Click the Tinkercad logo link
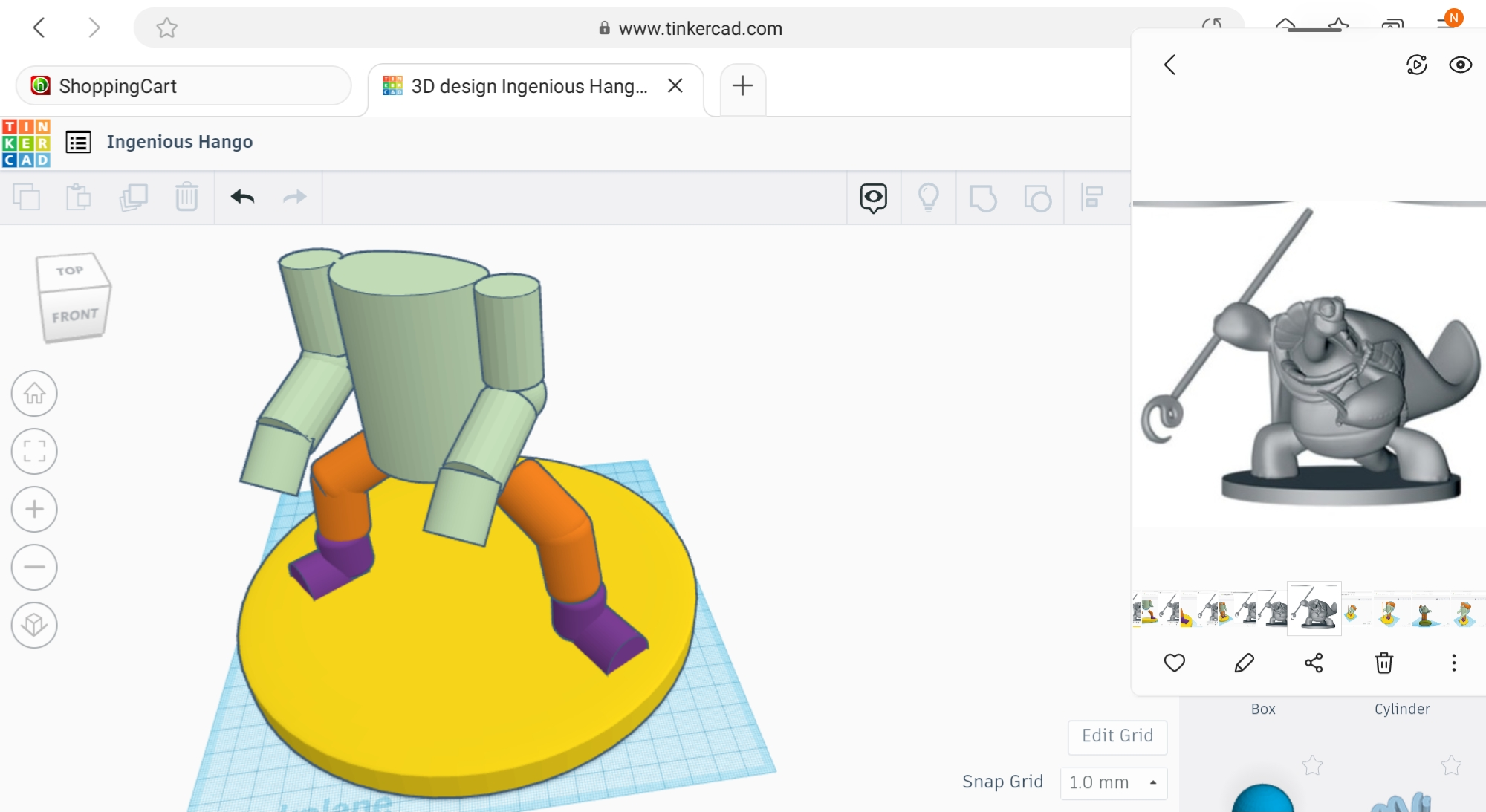1486x812 pixels. pos(26,143)
